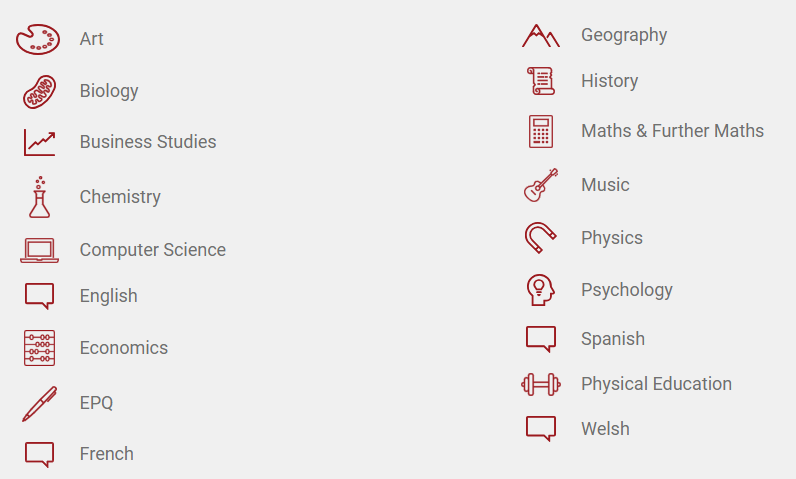This screenshot has height=479, width=796.
Task: Open the Welsh subject link
Action: coord(605,429)
